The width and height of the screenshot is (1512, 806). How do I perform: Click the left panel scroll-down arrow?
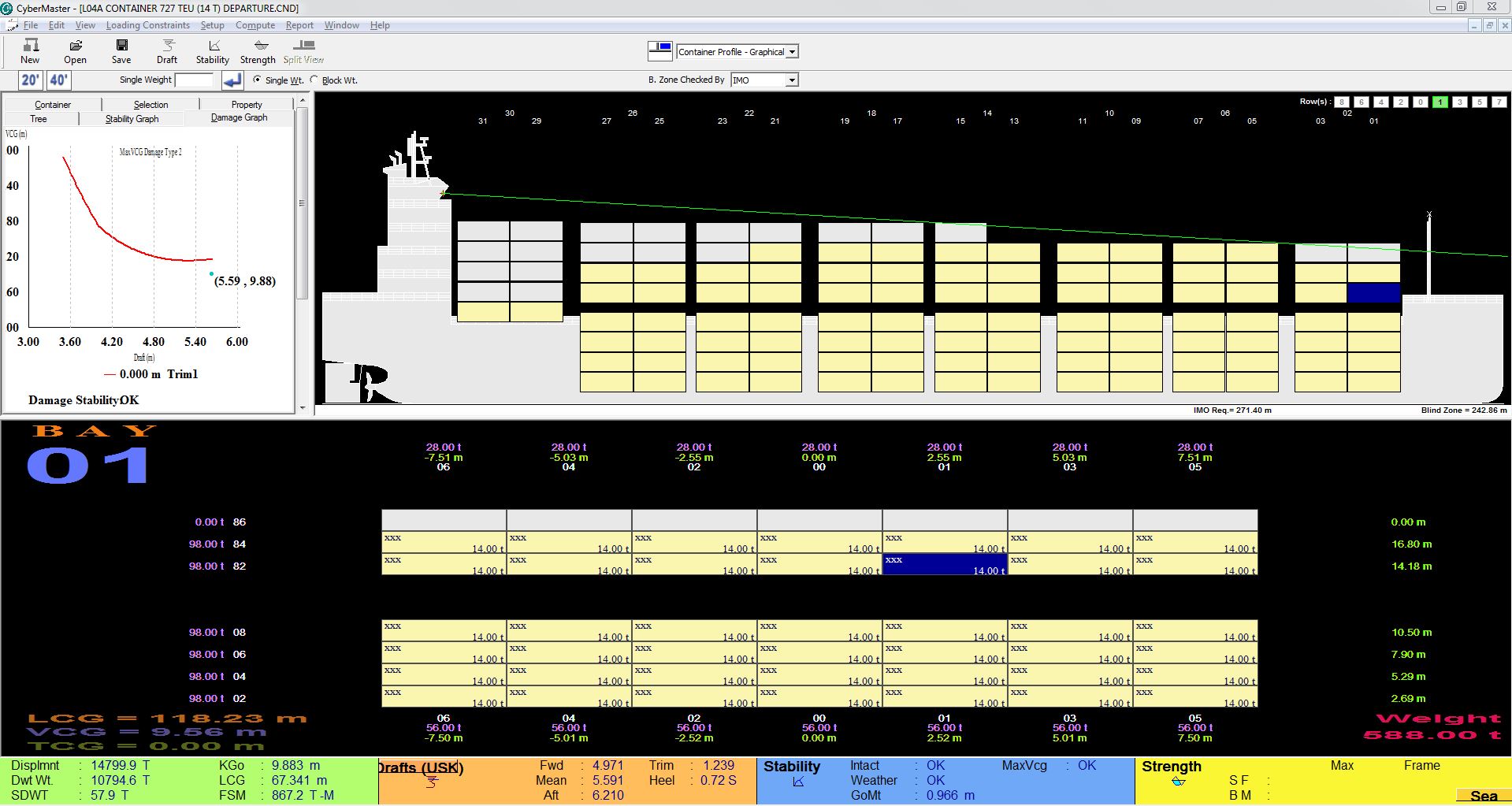tap(303, 407)
